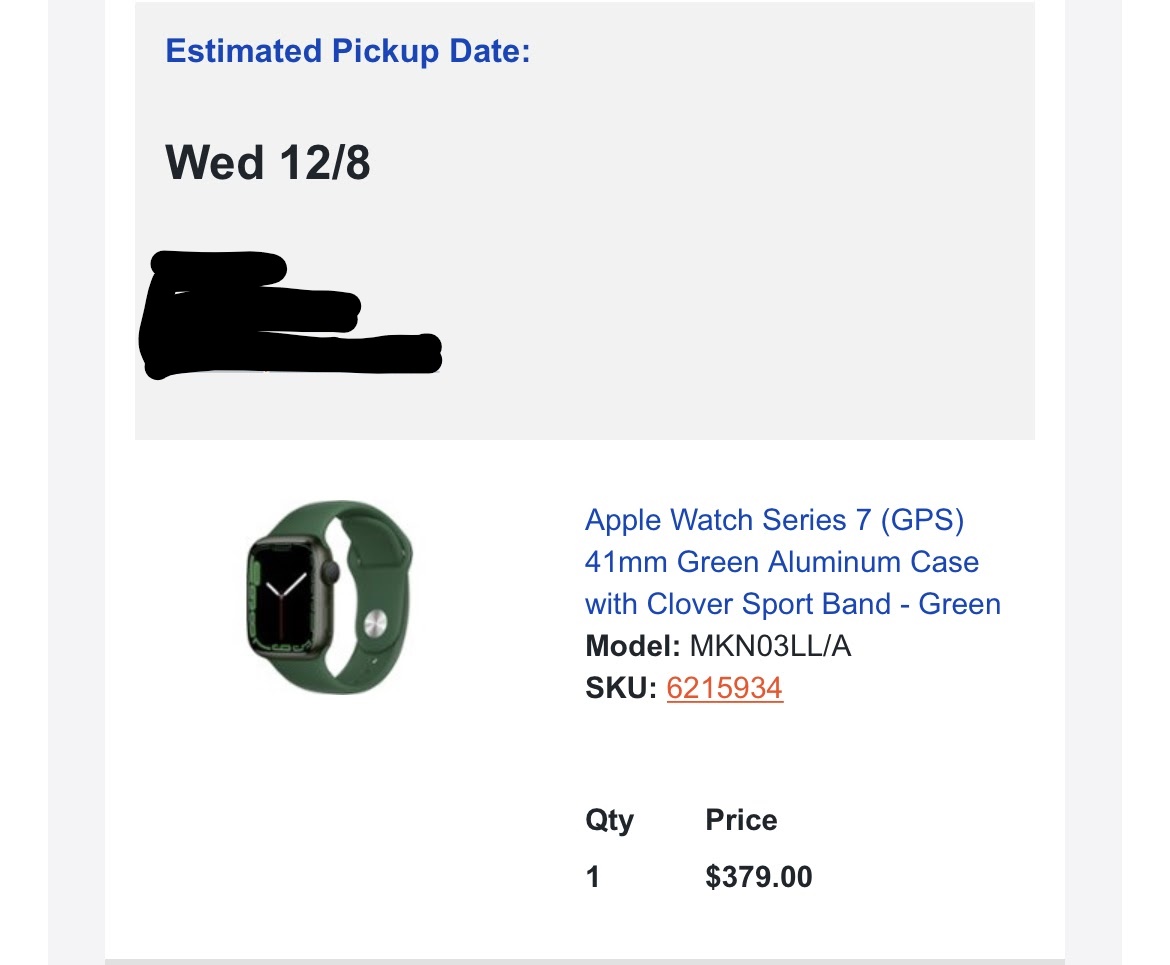This screenshot has height=965, width=1170.
Task: Click the bold Model label
Action: click(x=632, y=646)
